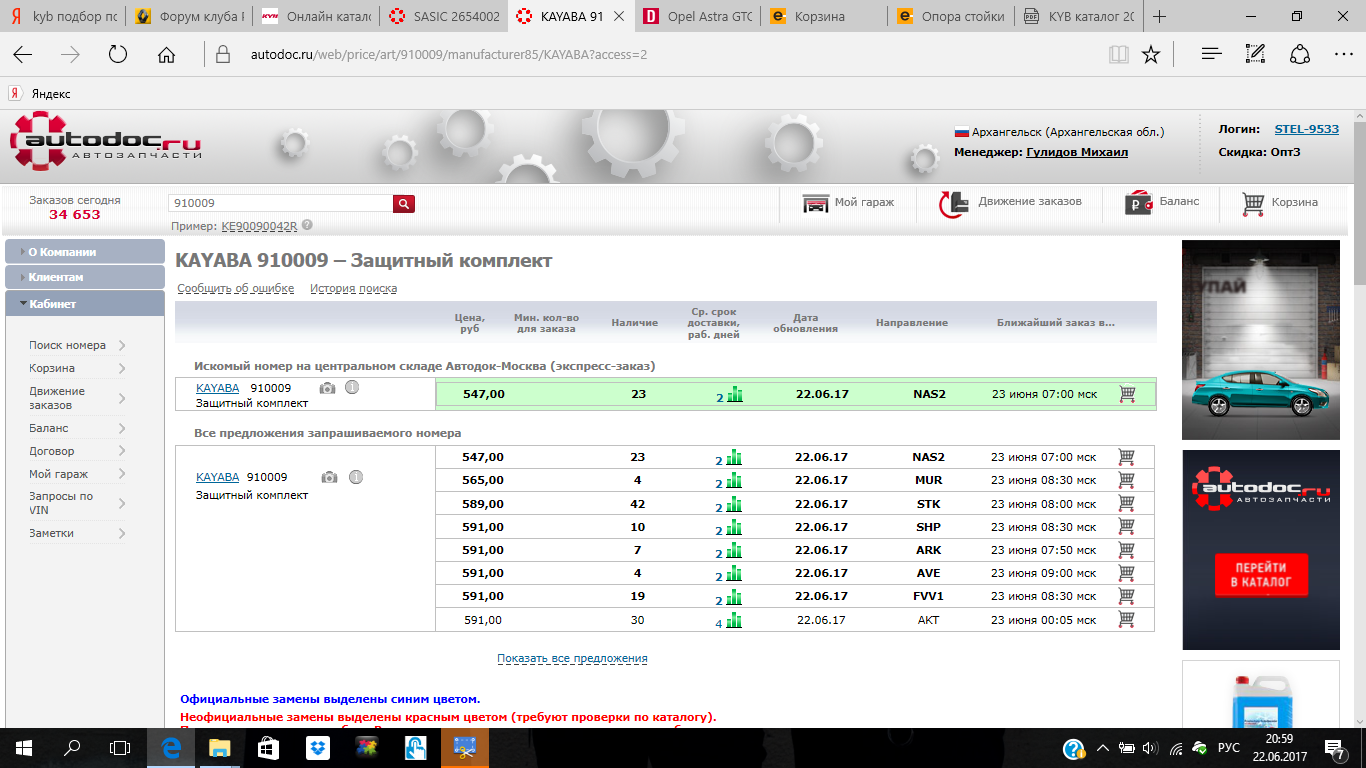This screenshot has height=768, width=1366.
Task: Open sidebar Баланс link
Action: point(49,428)
